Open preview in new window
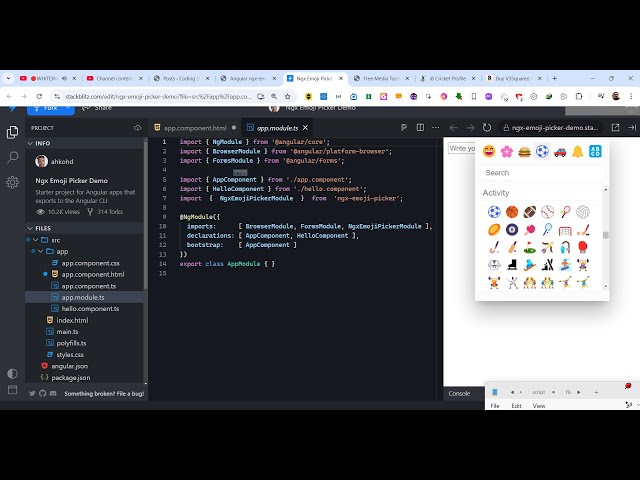The width and height of the screenshot is (640, 480). pyautogui.click(x=614, y=128)
